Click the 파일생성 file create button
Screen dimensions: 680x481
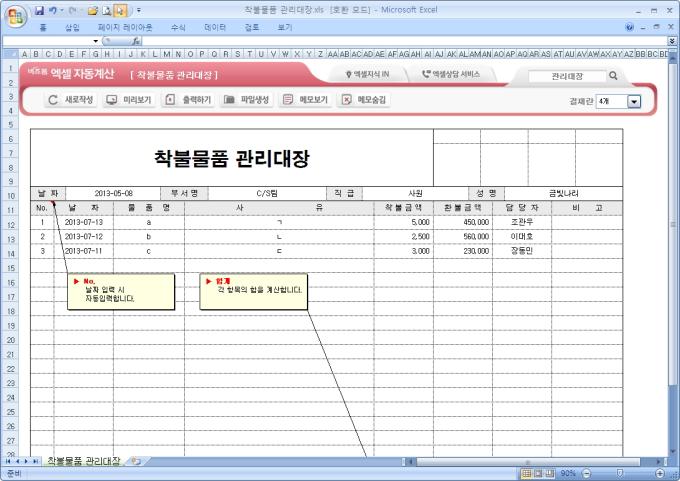tap(246, 100)
